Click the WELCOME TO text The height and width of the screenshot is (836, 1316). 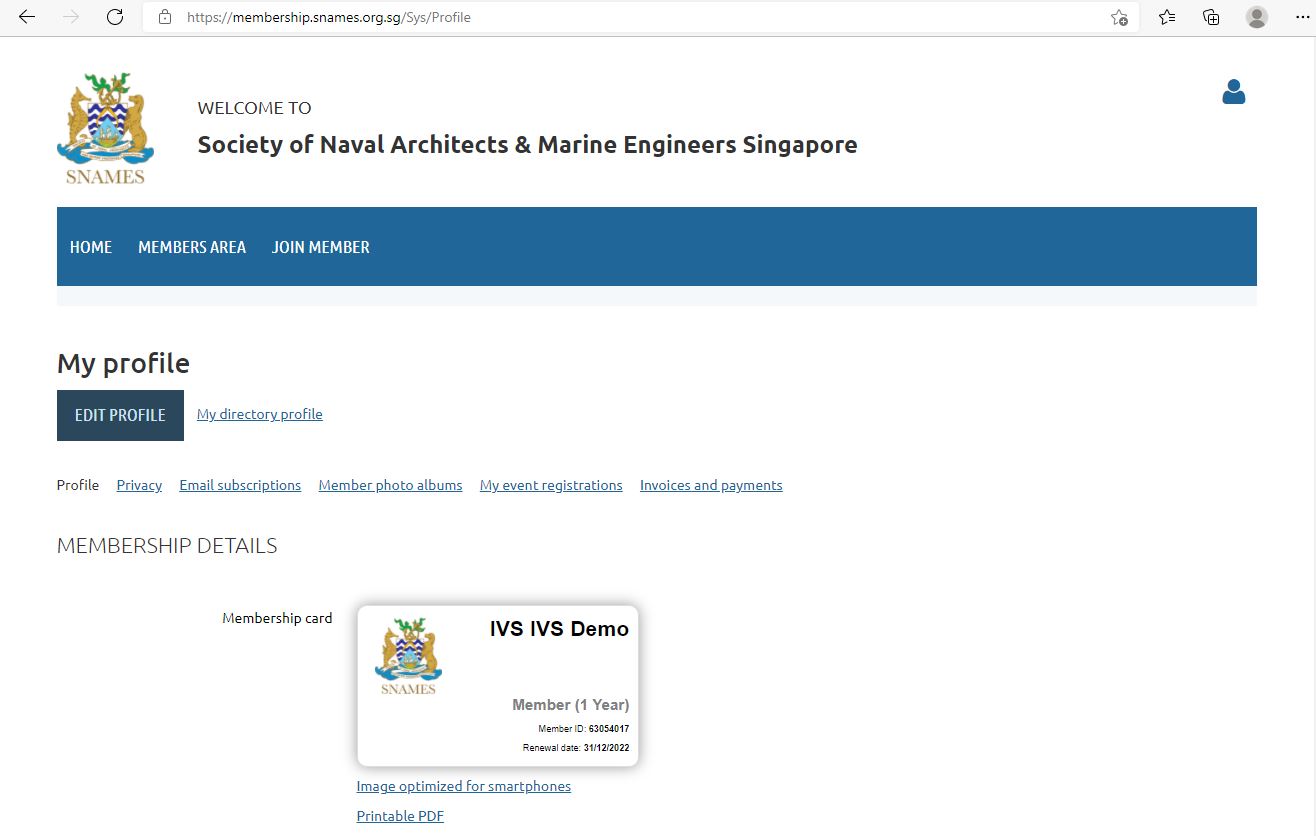(x=254, y=108)
